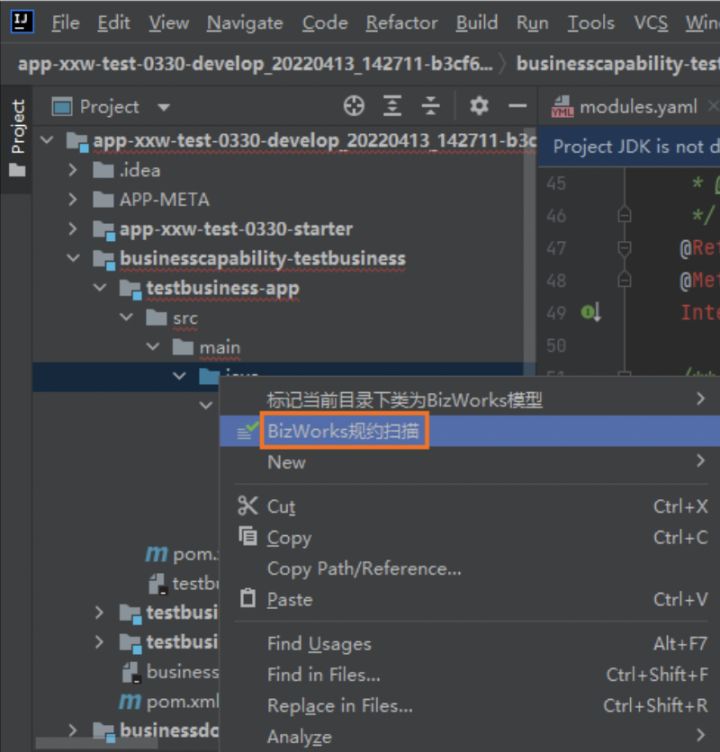720x752 pixels.
Task: Choose Copy Path/Reference... in context menu
Action: point(470,568)
